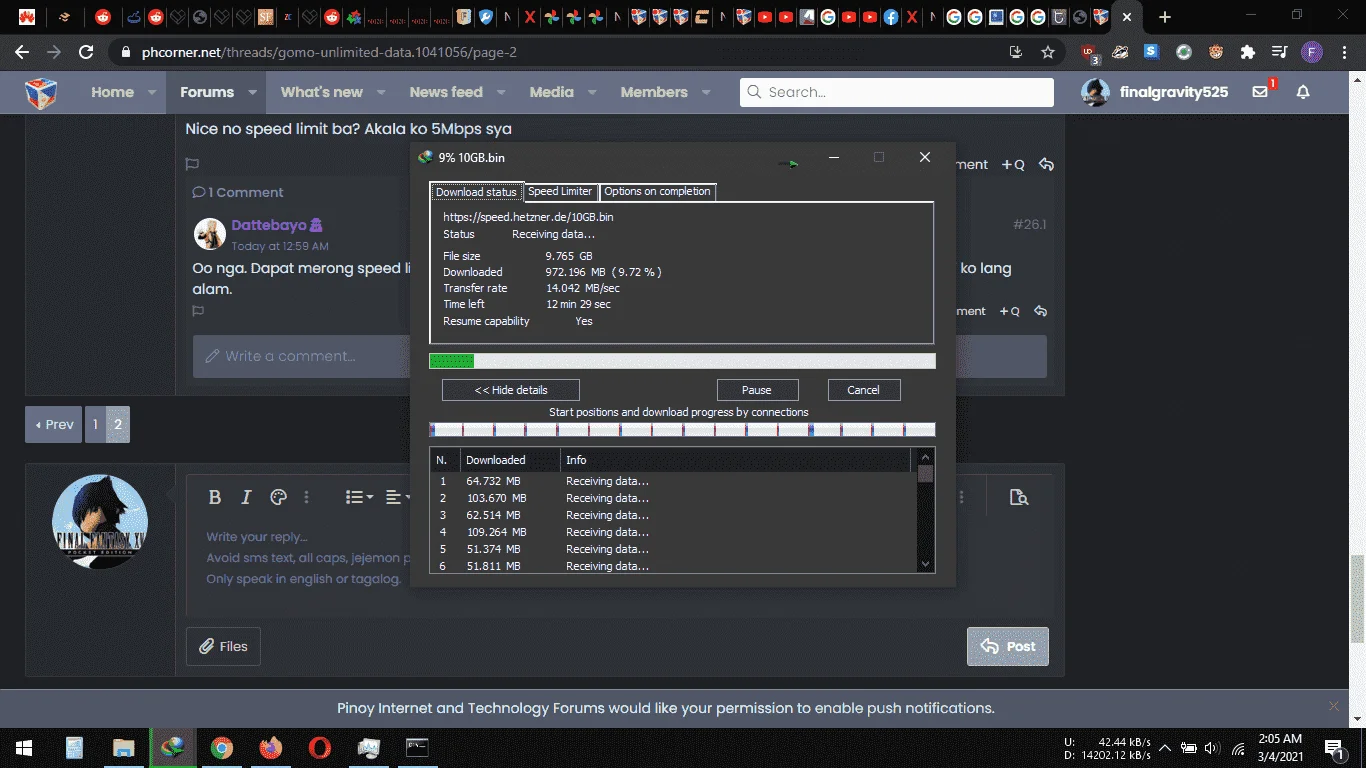Open the What's new menu
Viewport: 1366px width, 768px height.
point(321,92)
